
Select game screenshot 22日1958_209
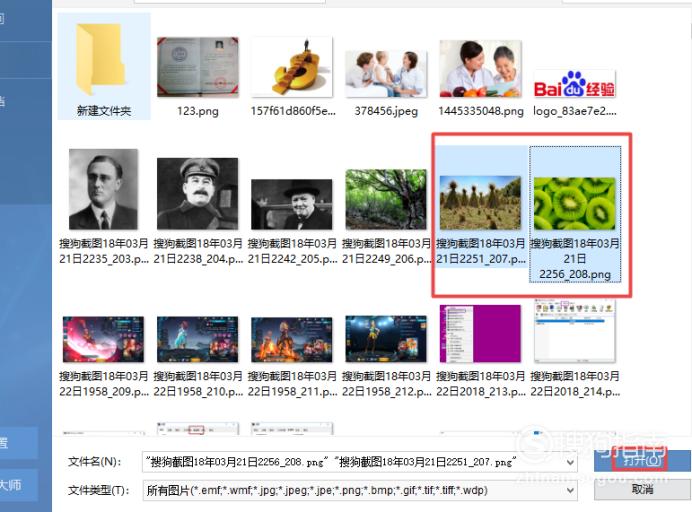click(103, 339)
